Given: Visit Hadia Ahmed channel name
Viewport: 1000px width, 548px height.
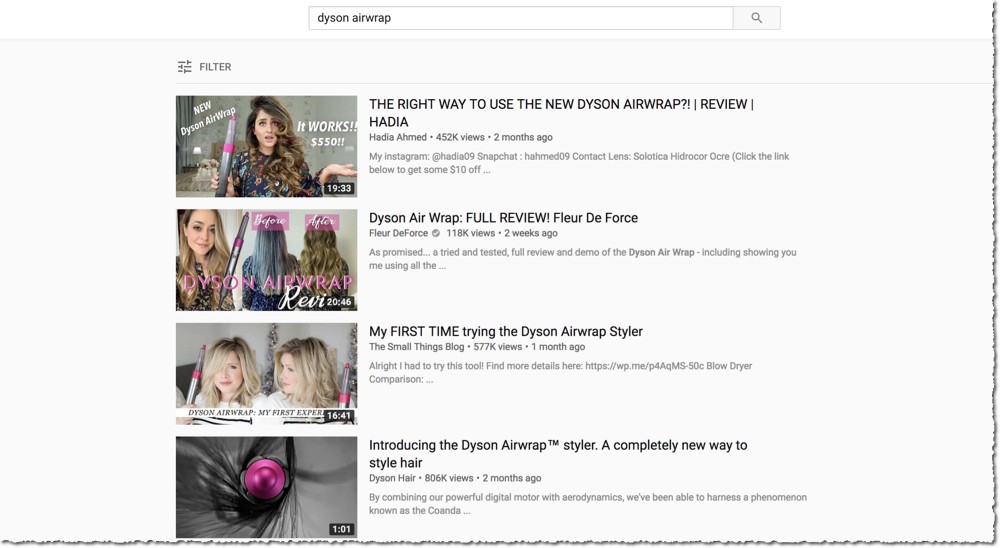Looking at the screenshot, I should [397, 137].
